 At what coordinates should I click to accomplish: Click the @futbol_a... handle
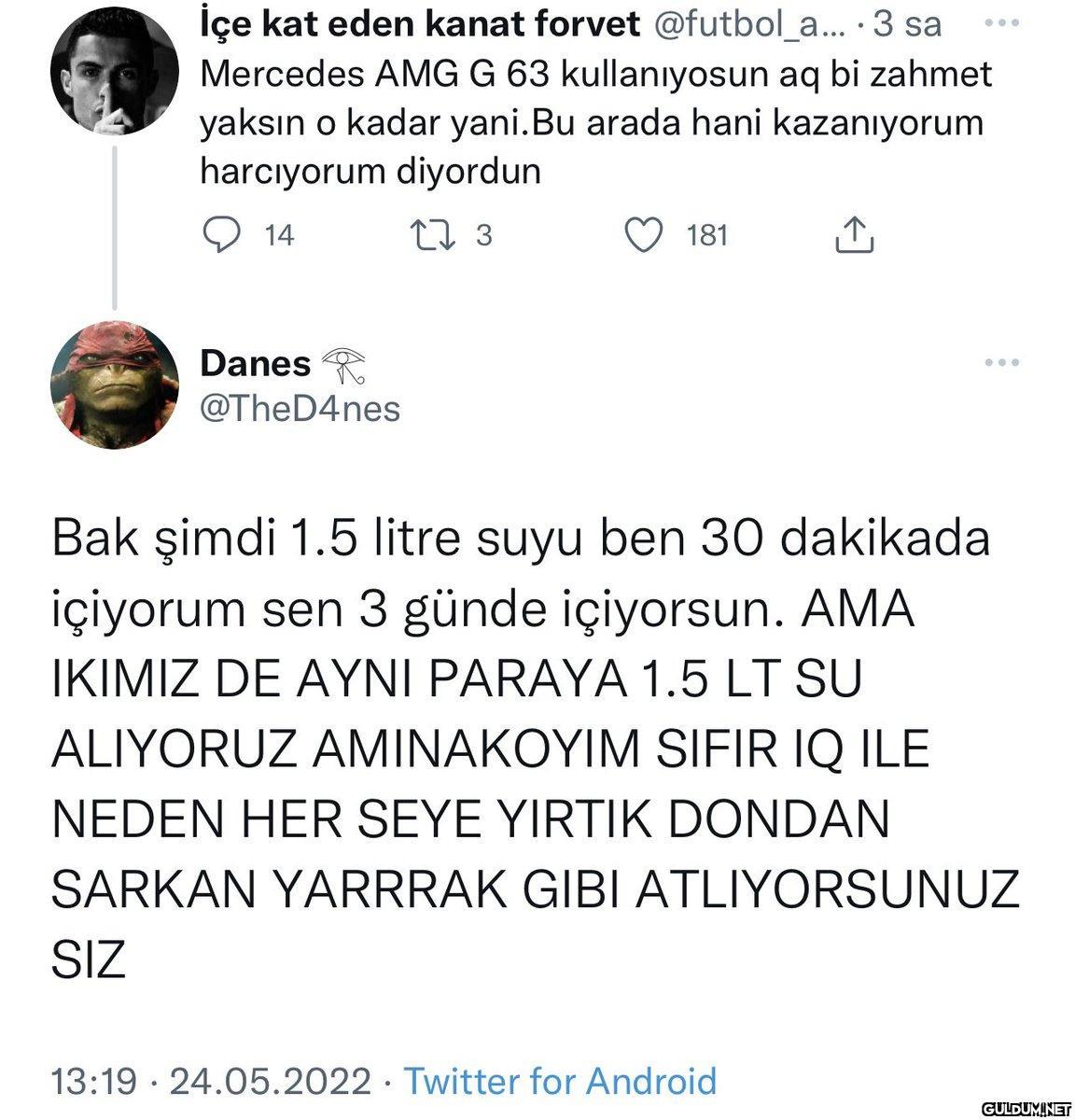click(x=743, y=26)
